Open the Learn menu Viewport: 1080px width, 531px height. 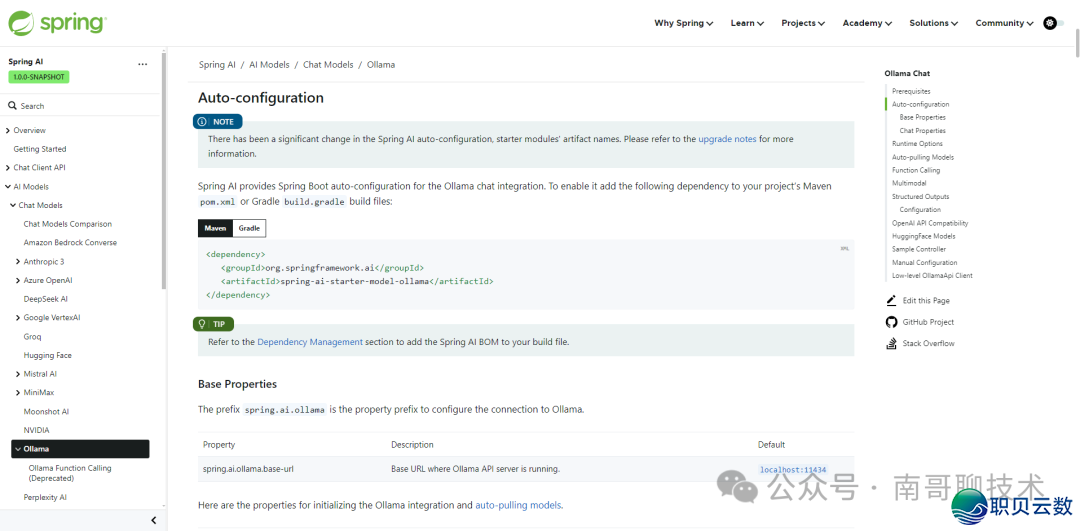pos(747,23)
